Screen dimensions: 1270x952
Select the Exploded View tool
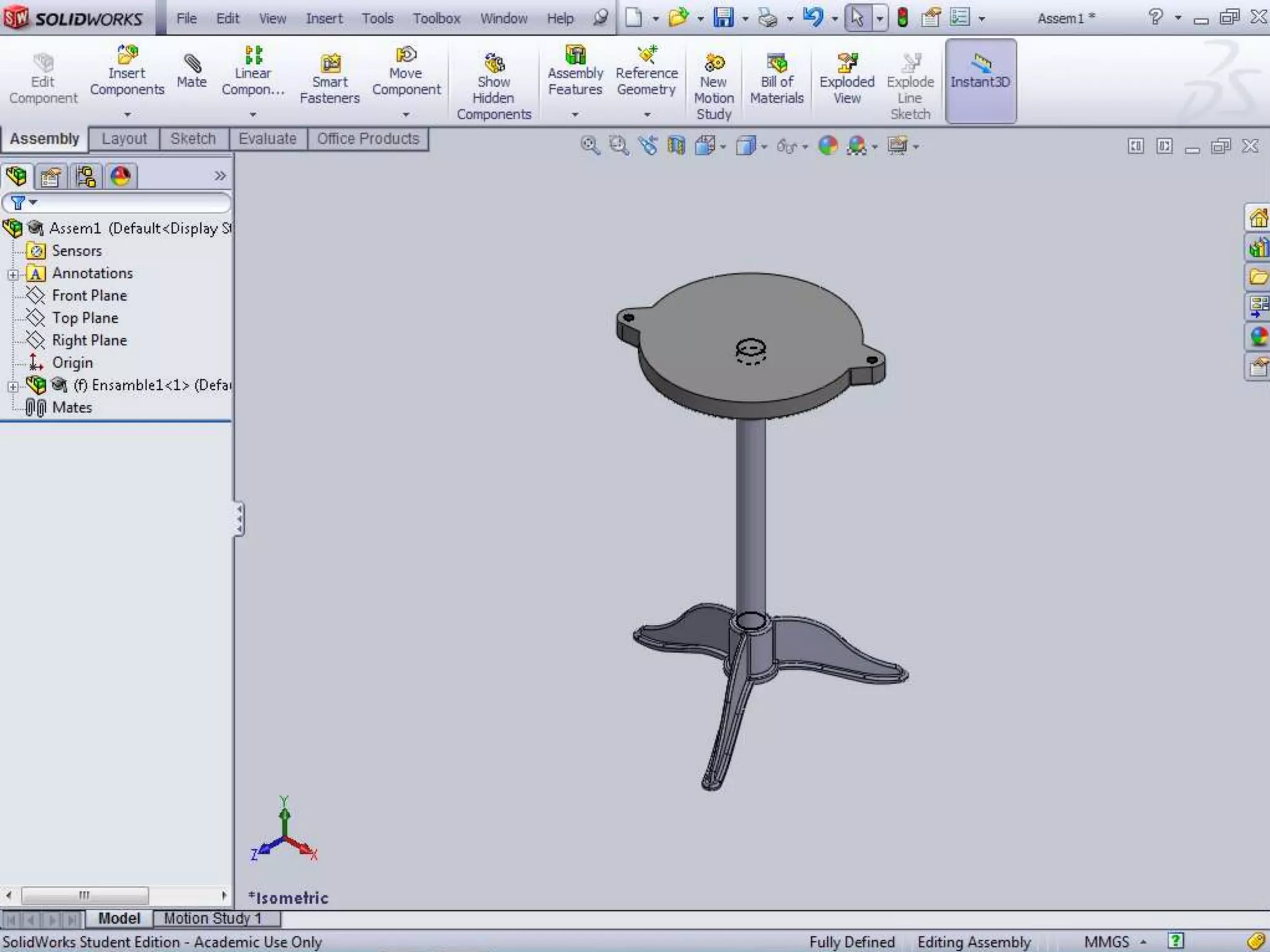pos(846,79)
